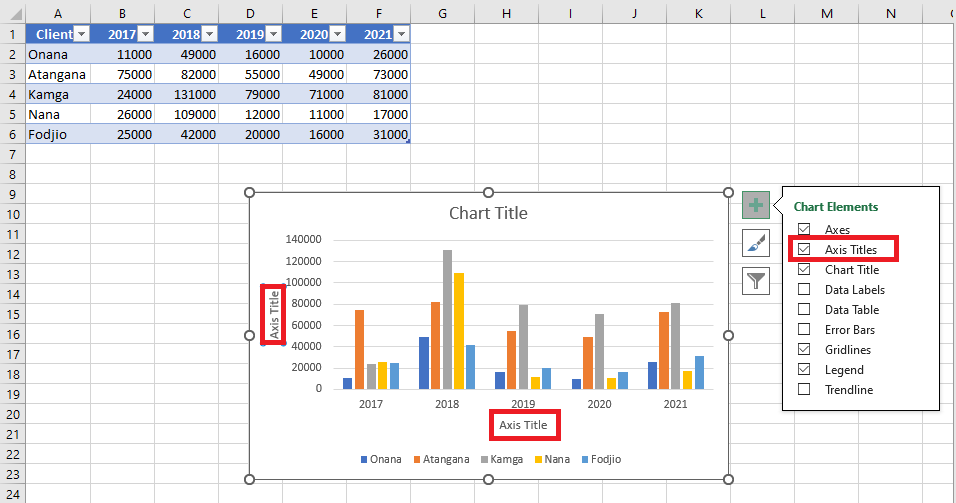Select the light blue Fodjio legend marker

(585, 460)
